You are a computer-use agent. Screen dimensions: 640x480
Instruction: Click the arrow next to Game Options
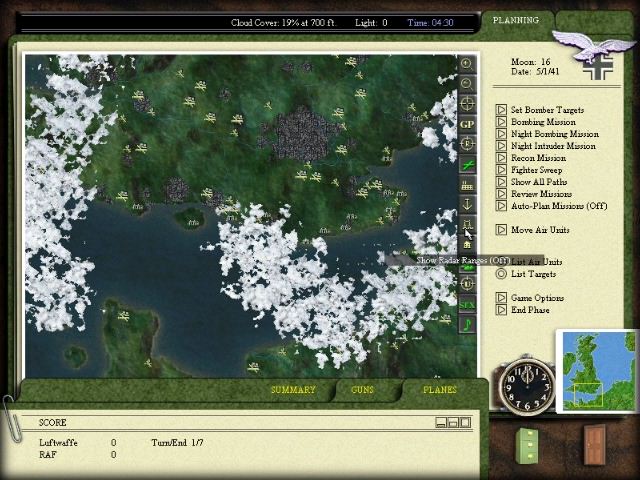click(501, 298)
